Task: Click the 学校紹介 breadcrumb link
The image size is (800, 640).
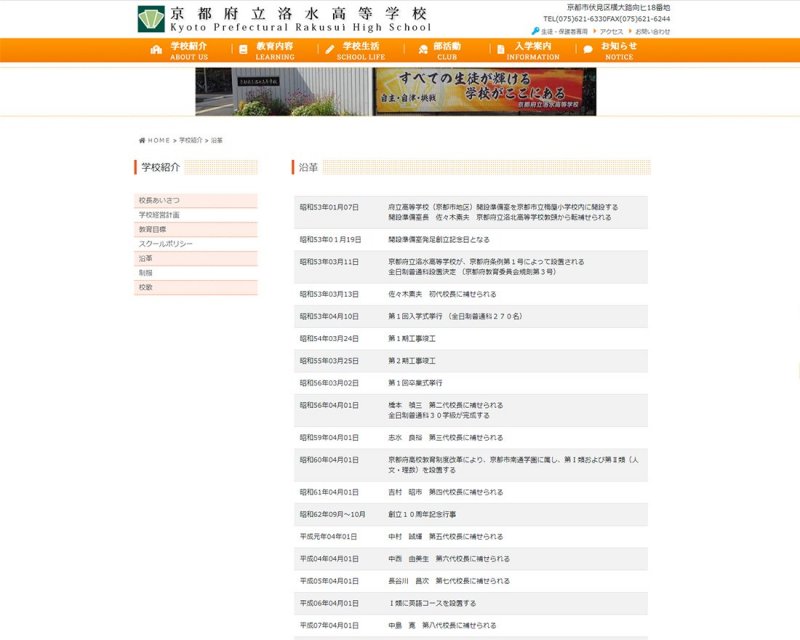Action: [x=190, y=141]
